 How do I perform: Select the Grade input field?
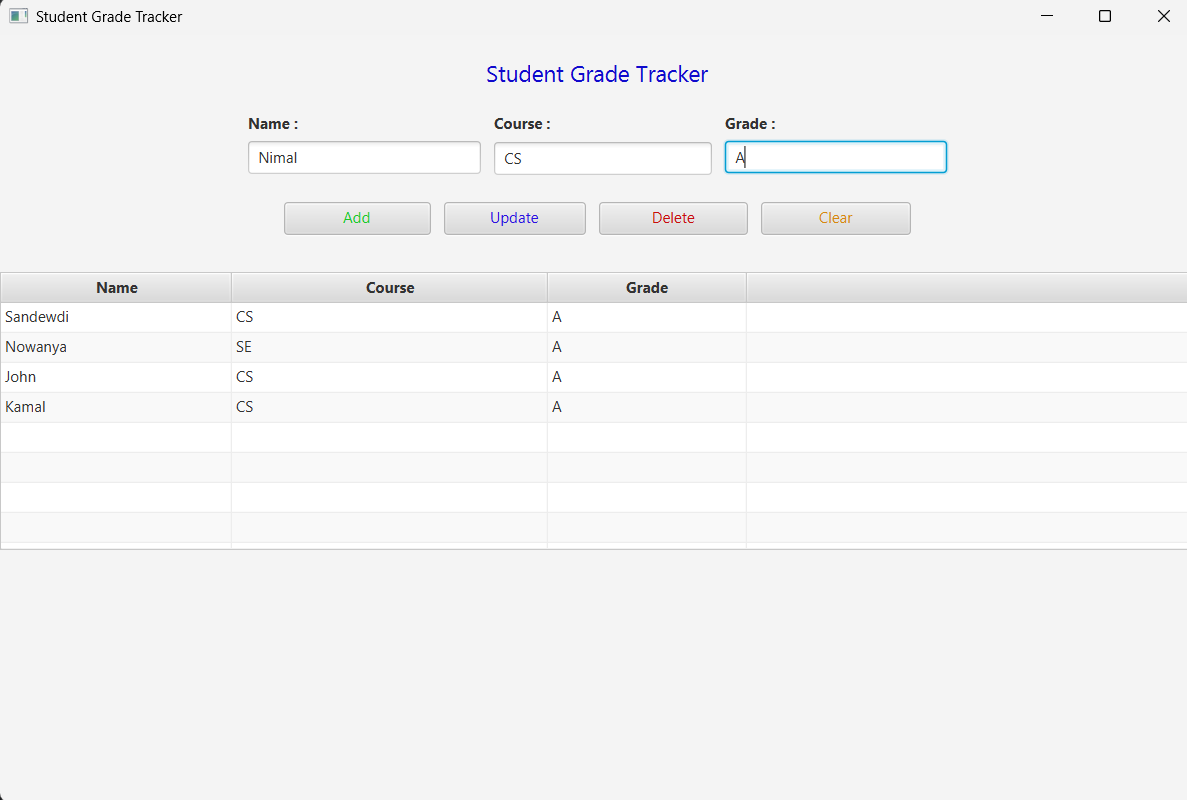835,157
